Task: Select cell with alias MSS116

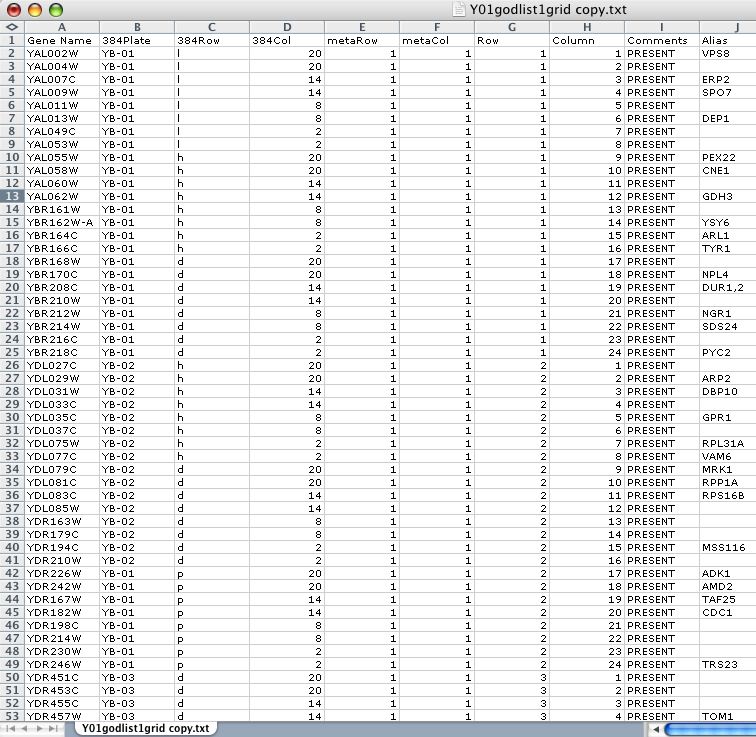Action: (x=724, y=547)
